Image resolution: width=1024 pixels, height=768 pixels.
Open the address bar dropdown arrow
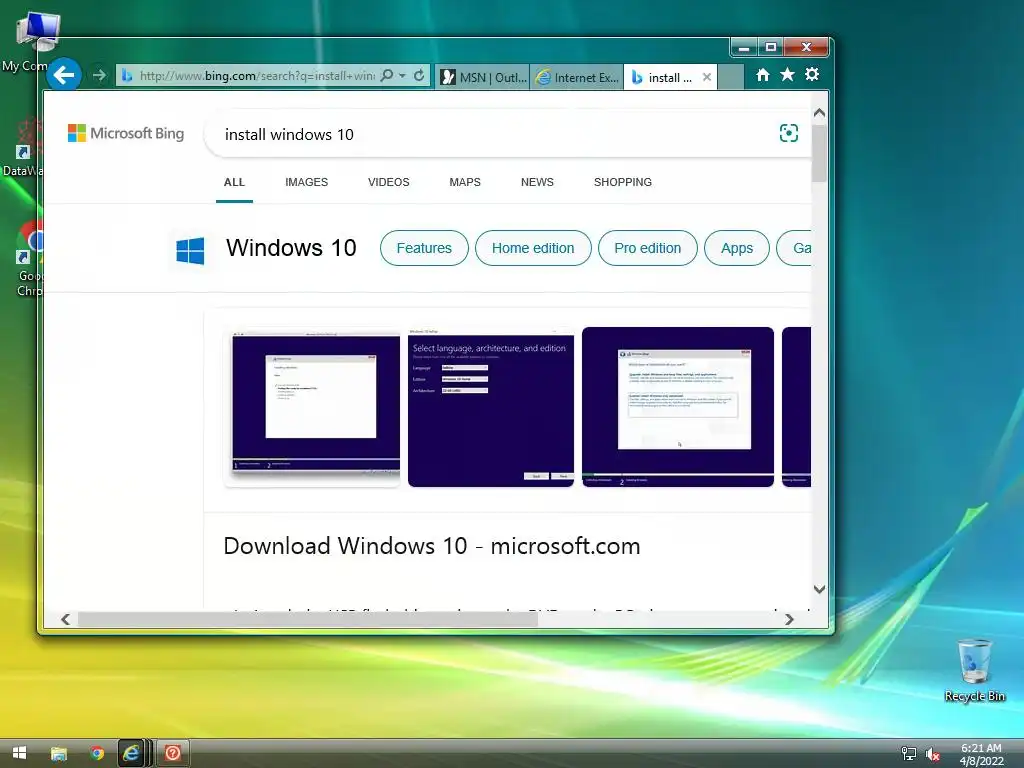click(x=402, y=76)
